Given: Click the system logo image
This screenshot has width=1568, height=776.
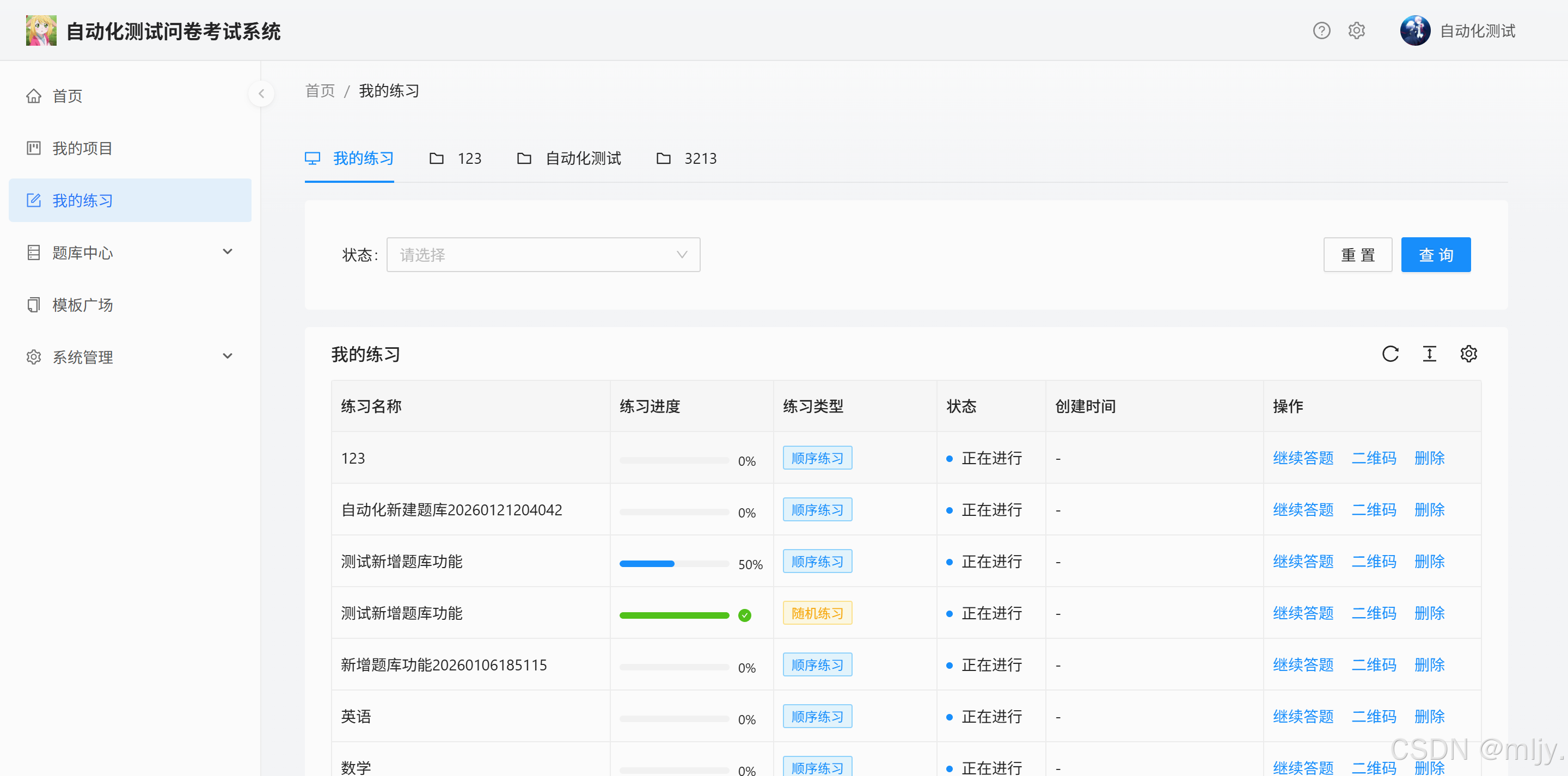Looking at the screenshot, I should [41, 30].
